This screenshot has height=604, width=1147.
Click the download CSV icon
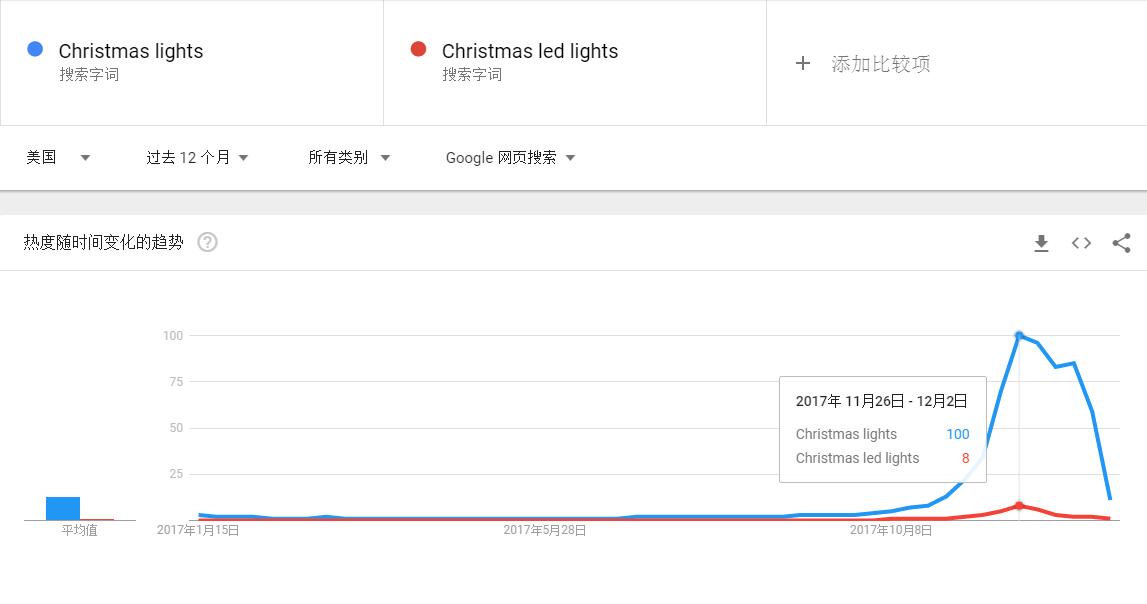pos(1041,242)
